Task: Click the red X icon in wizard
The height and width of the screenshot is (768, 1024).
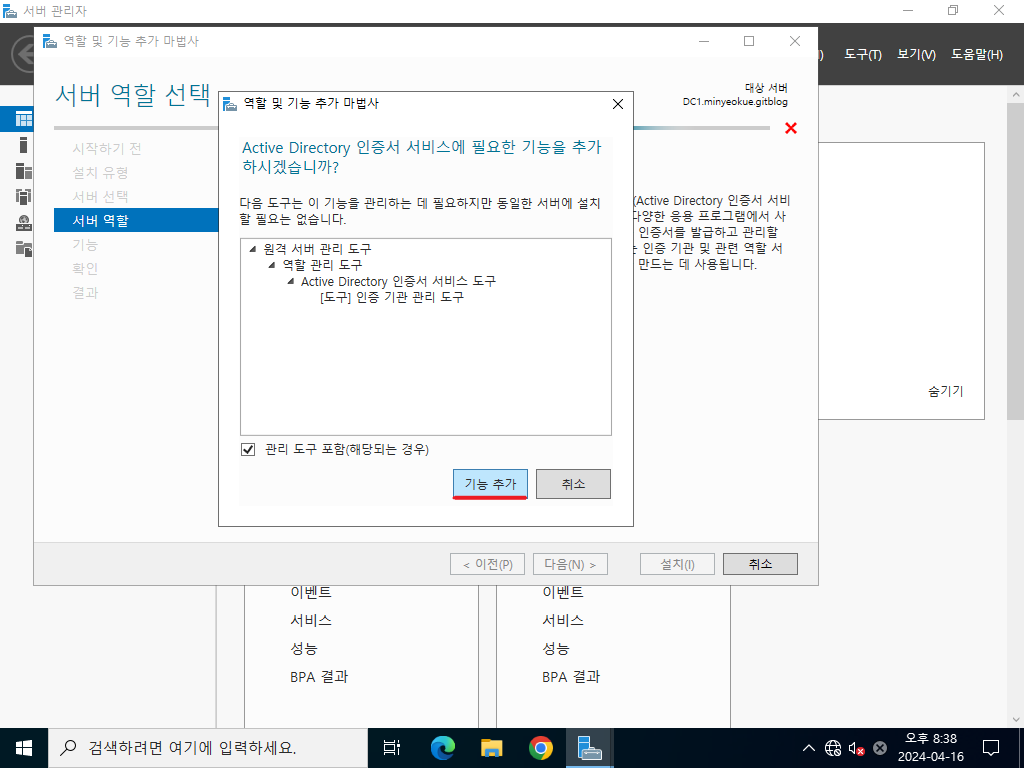Action: tap(791, 128)
